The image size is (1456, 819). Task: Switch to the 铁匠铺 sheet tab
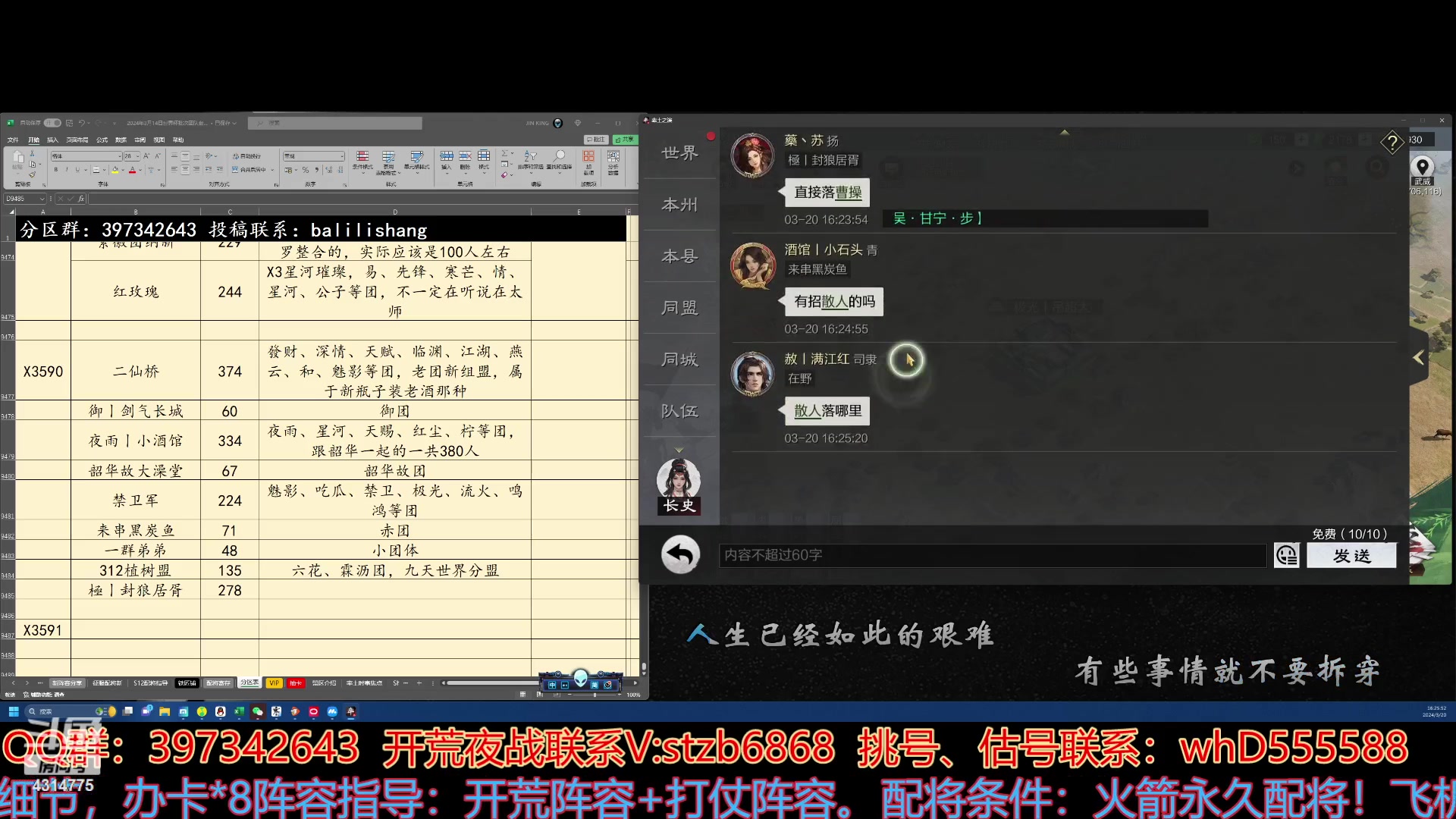[x=187, y=683]
